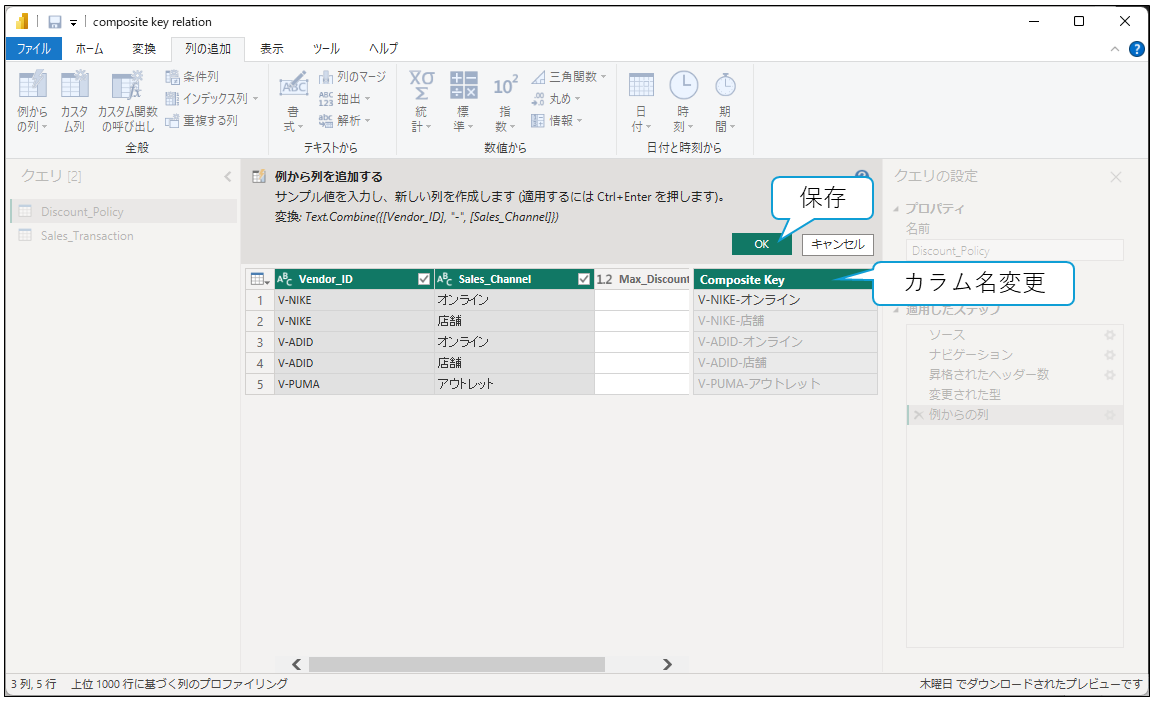Open the 日付 date icon

click(641, 87)
